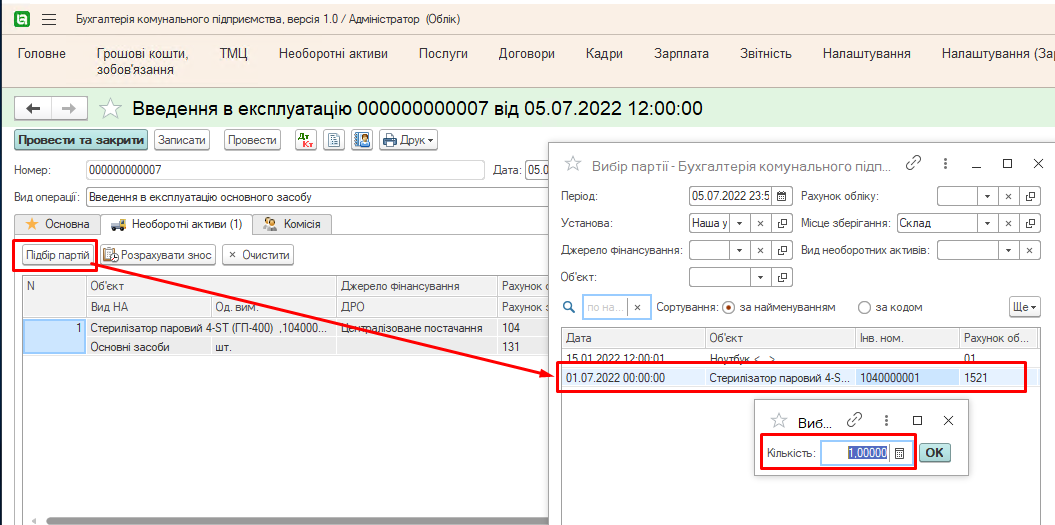Open the Місце зберігання dropdown
This screenshot has width=1055, height=525.
pyautogui.click(x=986, y=223)
